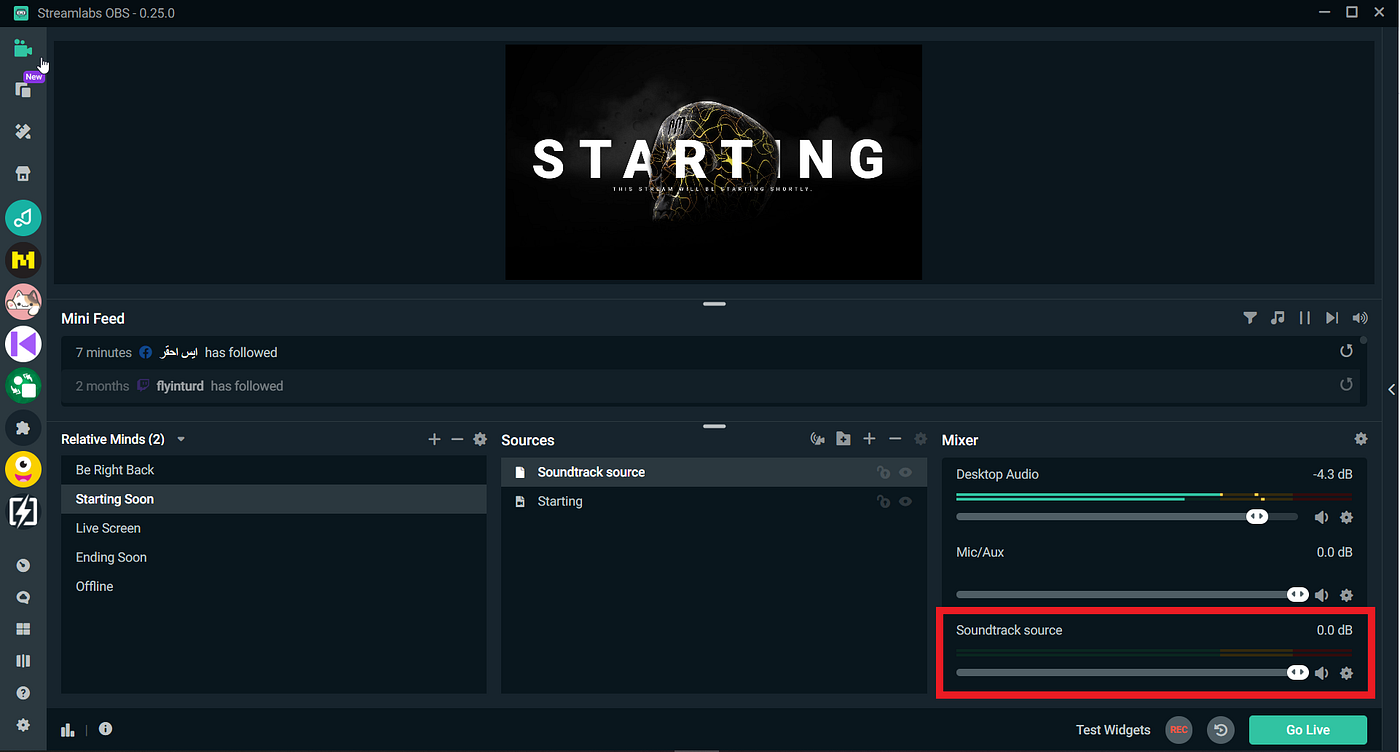Click the Go Live button
This screenshot has width=1400, height=752.
pos(1308,730)
